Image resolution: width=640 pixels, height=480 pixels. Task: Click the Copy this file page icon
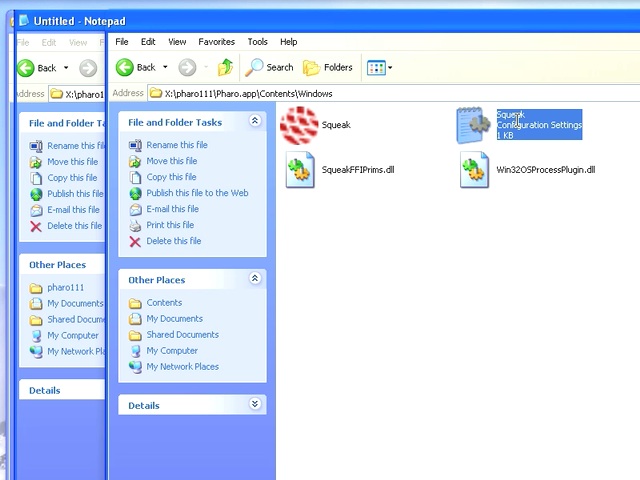point(135,177)
